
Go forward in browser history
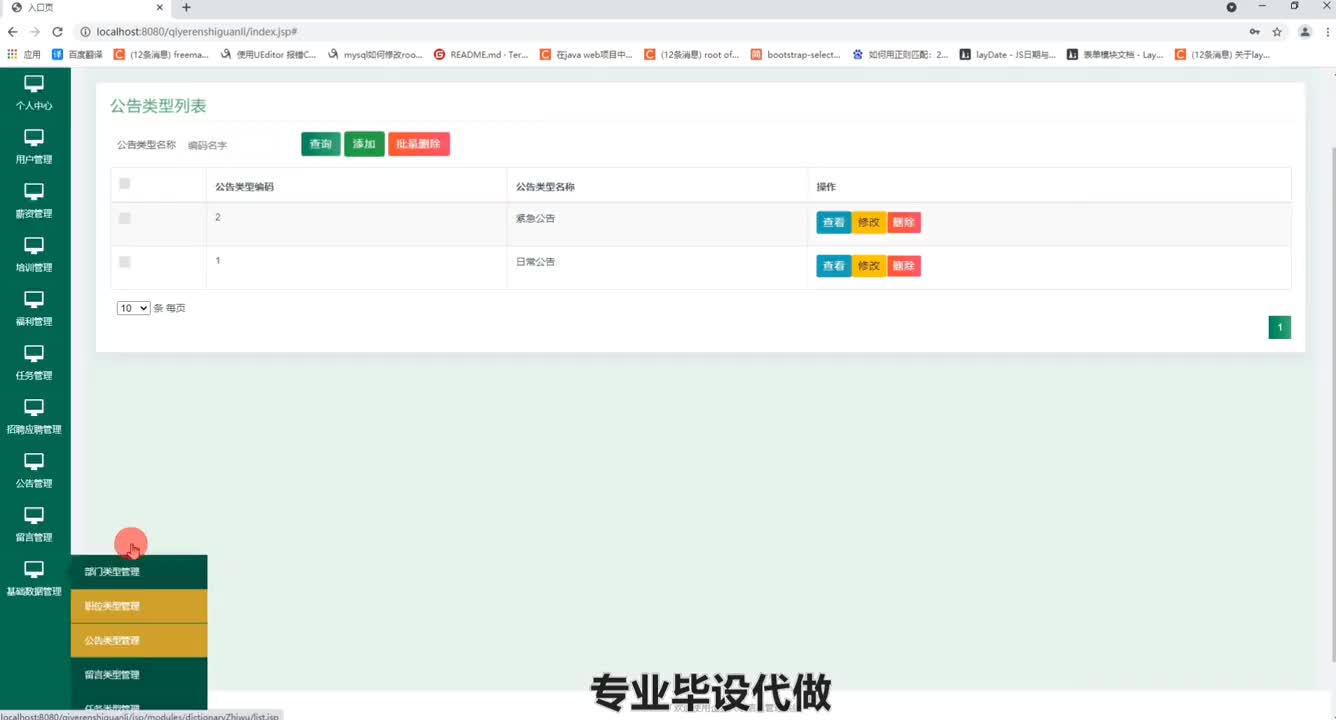(35, 32)
